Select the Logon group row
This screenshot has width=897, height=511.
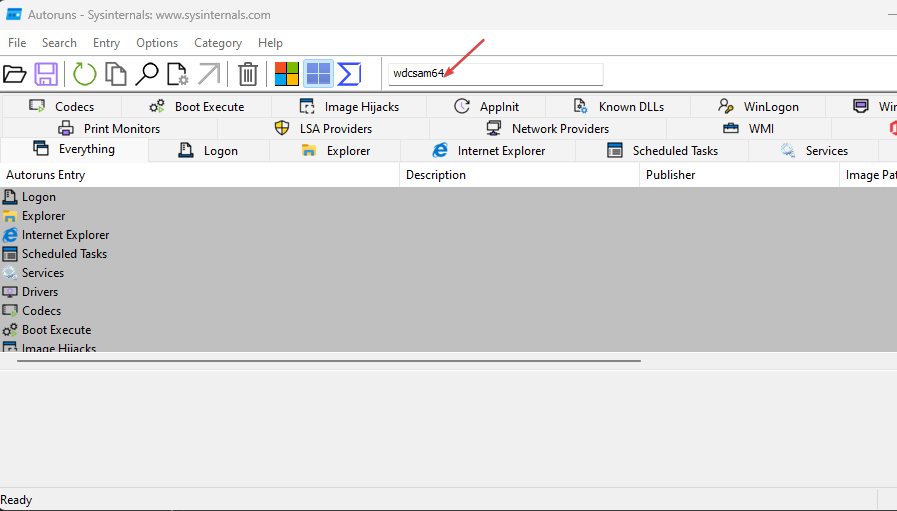[448, 197]
